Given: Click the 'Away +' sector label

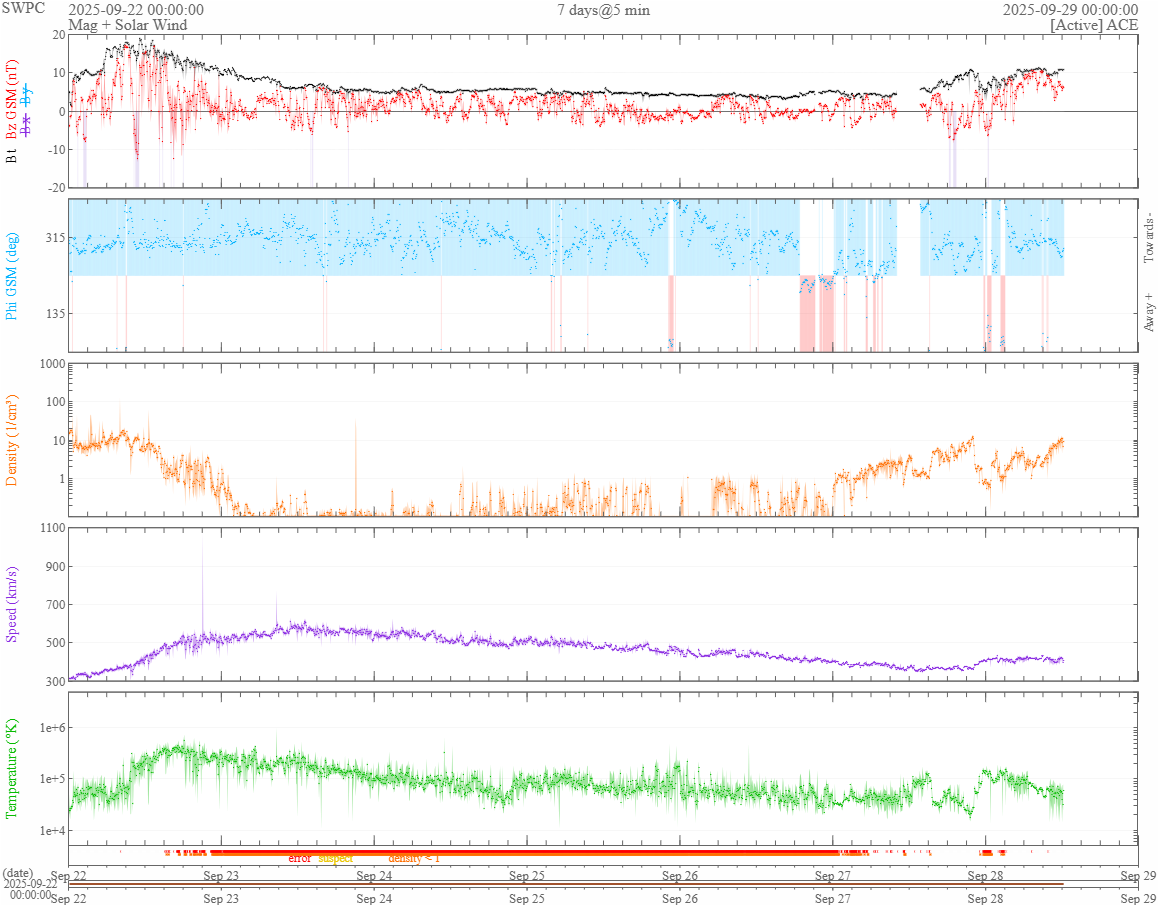Looking at the screenshot, I should click(x=1148, y=313).
